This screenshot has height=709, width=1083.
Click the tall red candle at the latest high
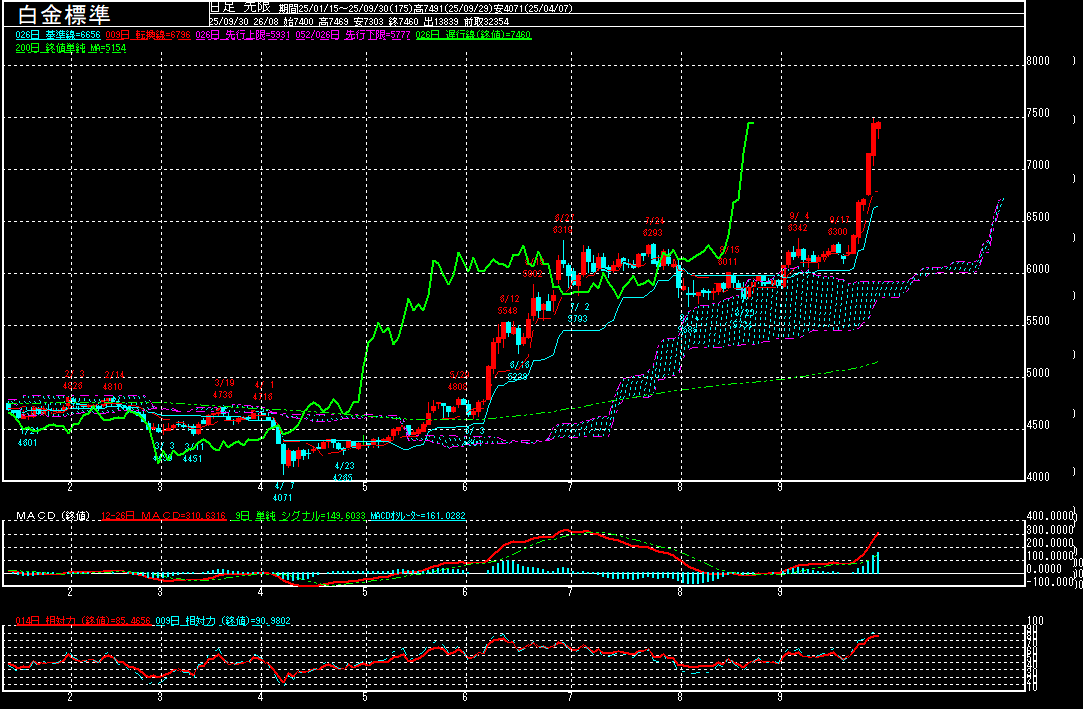click(x=875, y=138)
